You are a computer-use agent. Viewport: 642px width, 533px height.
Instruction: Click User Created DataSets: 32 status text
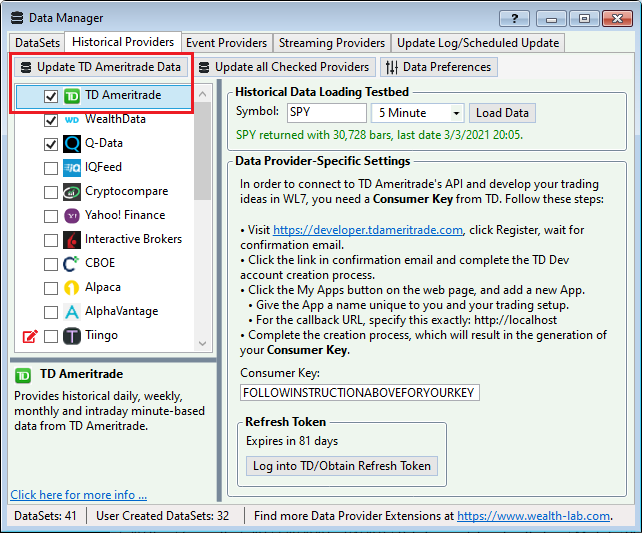[x=163, y=516]
